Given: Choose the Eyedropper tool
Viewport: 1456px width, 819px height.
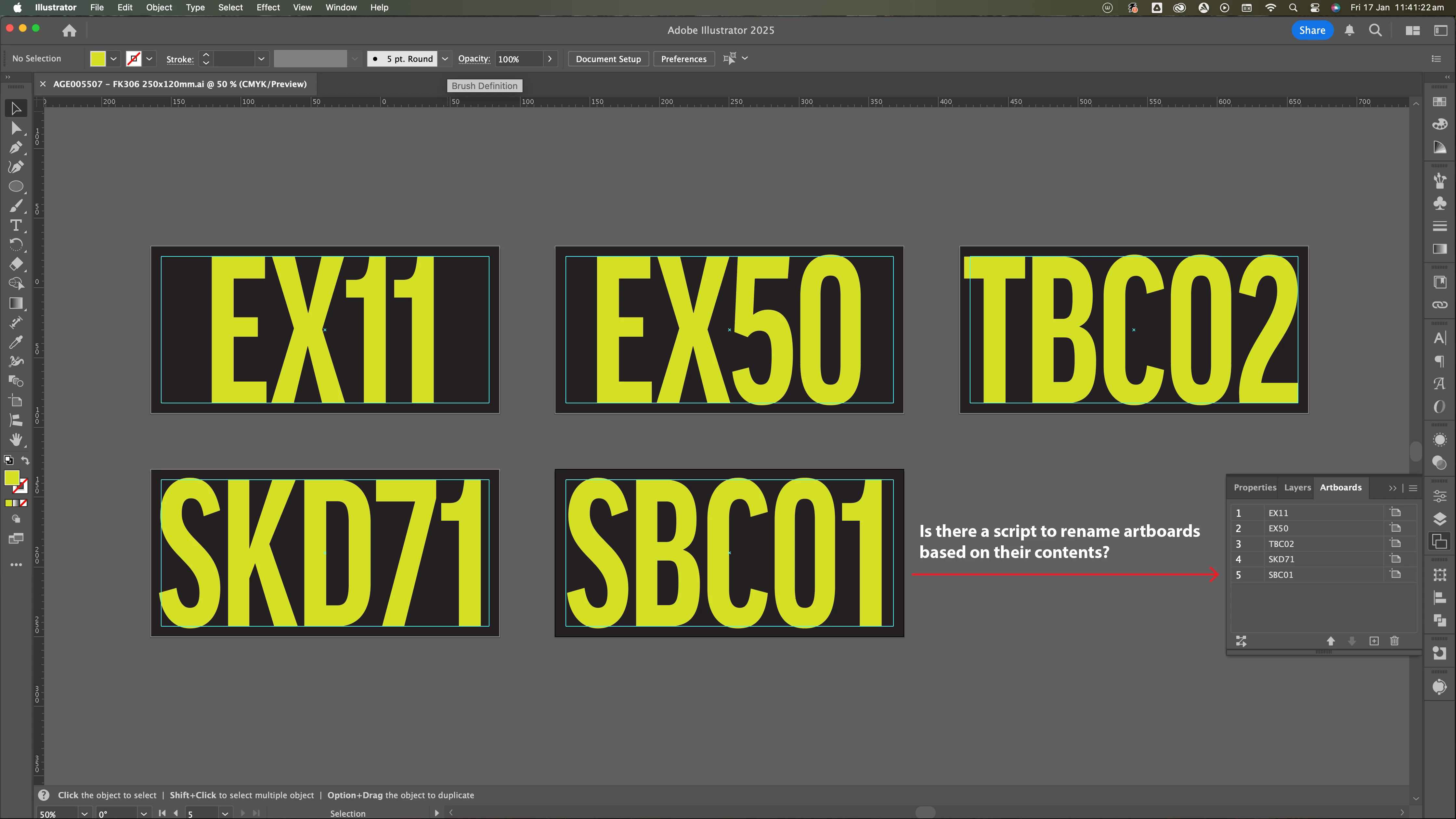Looking at the screenshot, I should tap(16, 342).
